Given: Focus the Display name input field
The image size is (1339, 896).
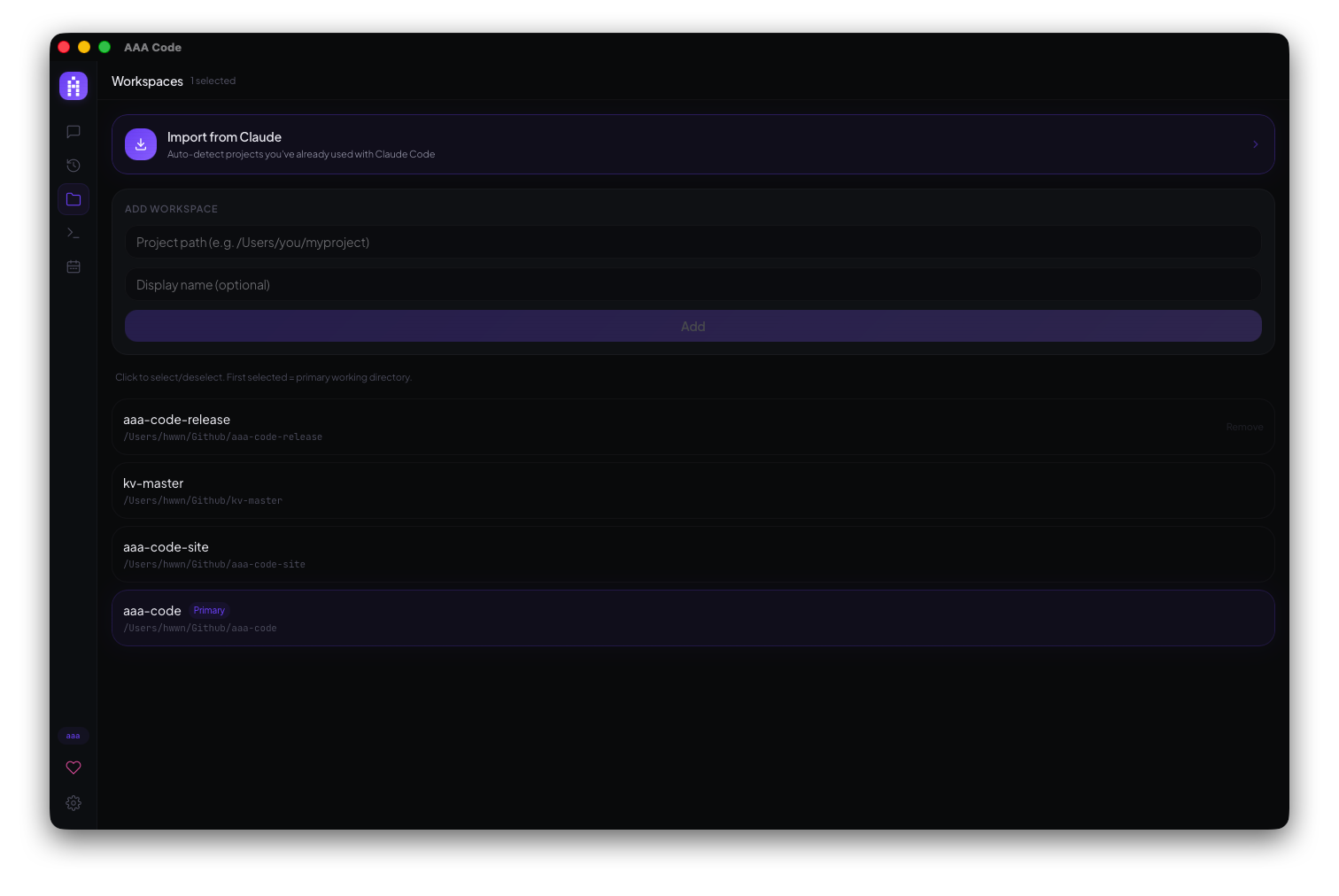Looking at the screenshot, I should [x=693, y=285].
